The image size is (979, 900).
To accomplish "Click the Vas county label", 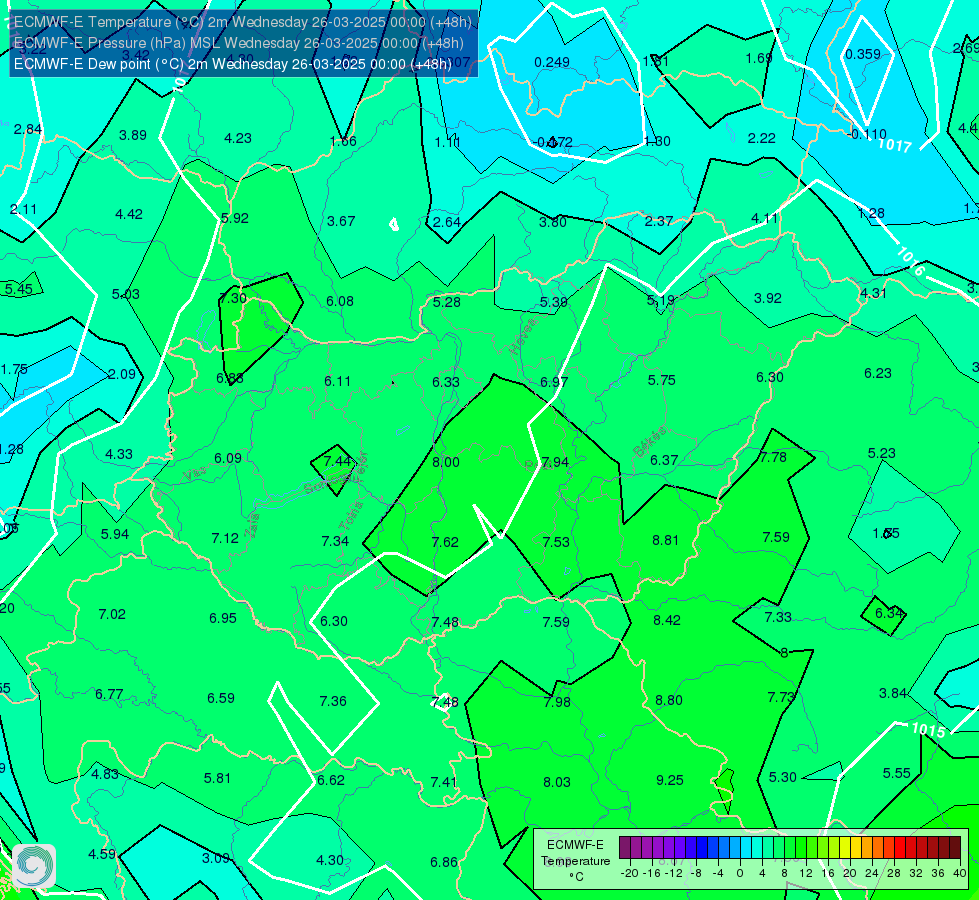I will point(195,475).
